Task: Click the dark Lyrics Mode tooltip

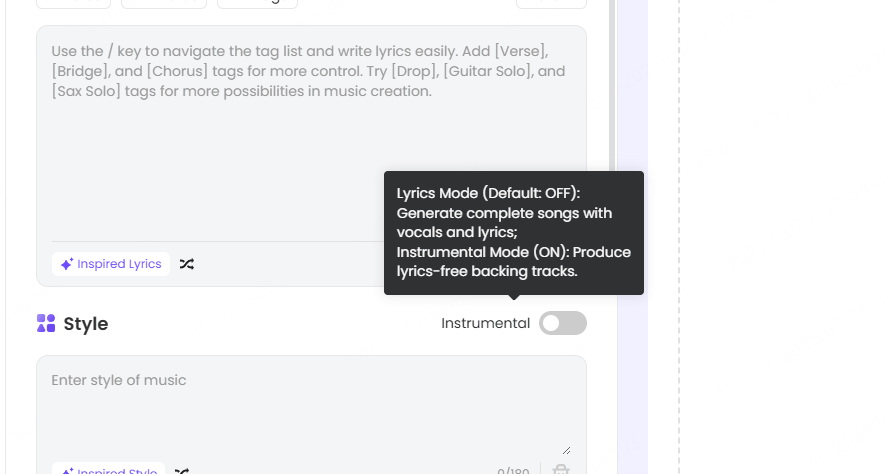Action: (x=513, y=232)
